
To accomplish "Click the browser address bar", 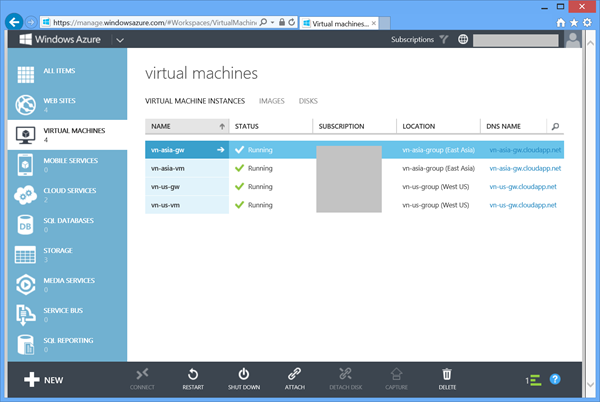I will (150, 20).
